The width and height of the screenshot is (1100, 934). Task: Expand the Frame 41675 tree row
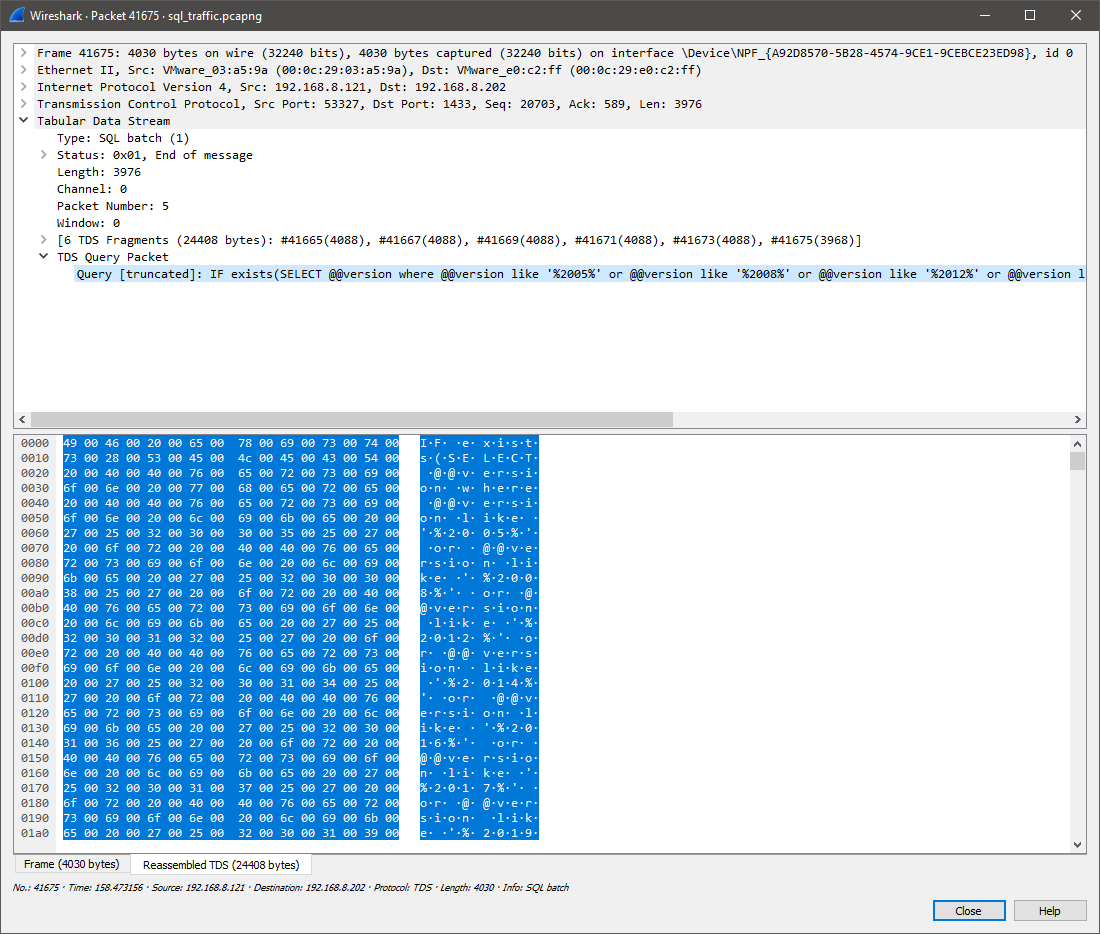click(23, 53)
